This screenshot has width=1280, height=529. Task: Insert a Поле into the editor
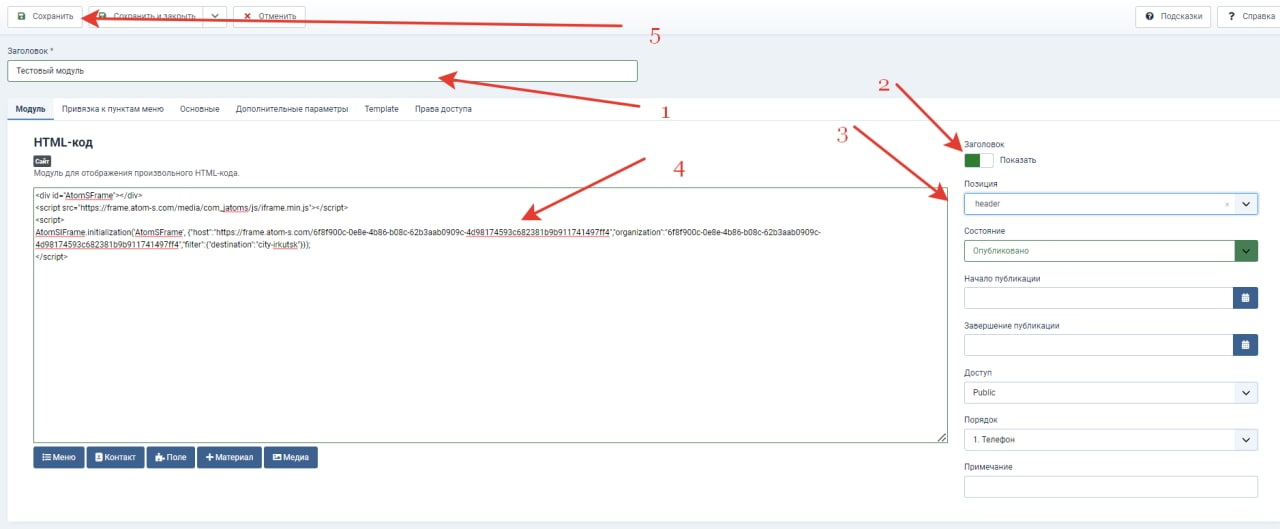[x=171, y=457]
